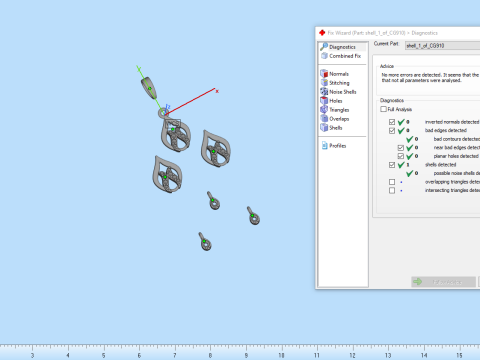Open the Noise Shells fix page

338,92
